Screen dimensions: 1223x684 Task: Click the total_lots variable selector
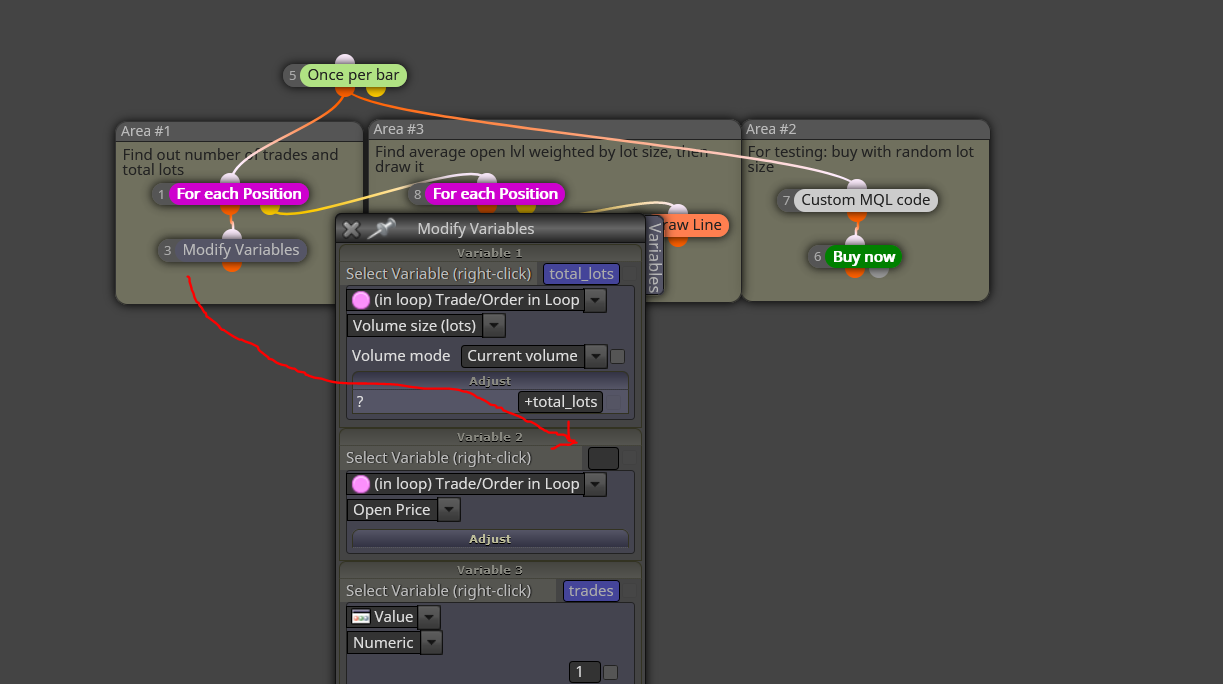[x=581, y=273]
